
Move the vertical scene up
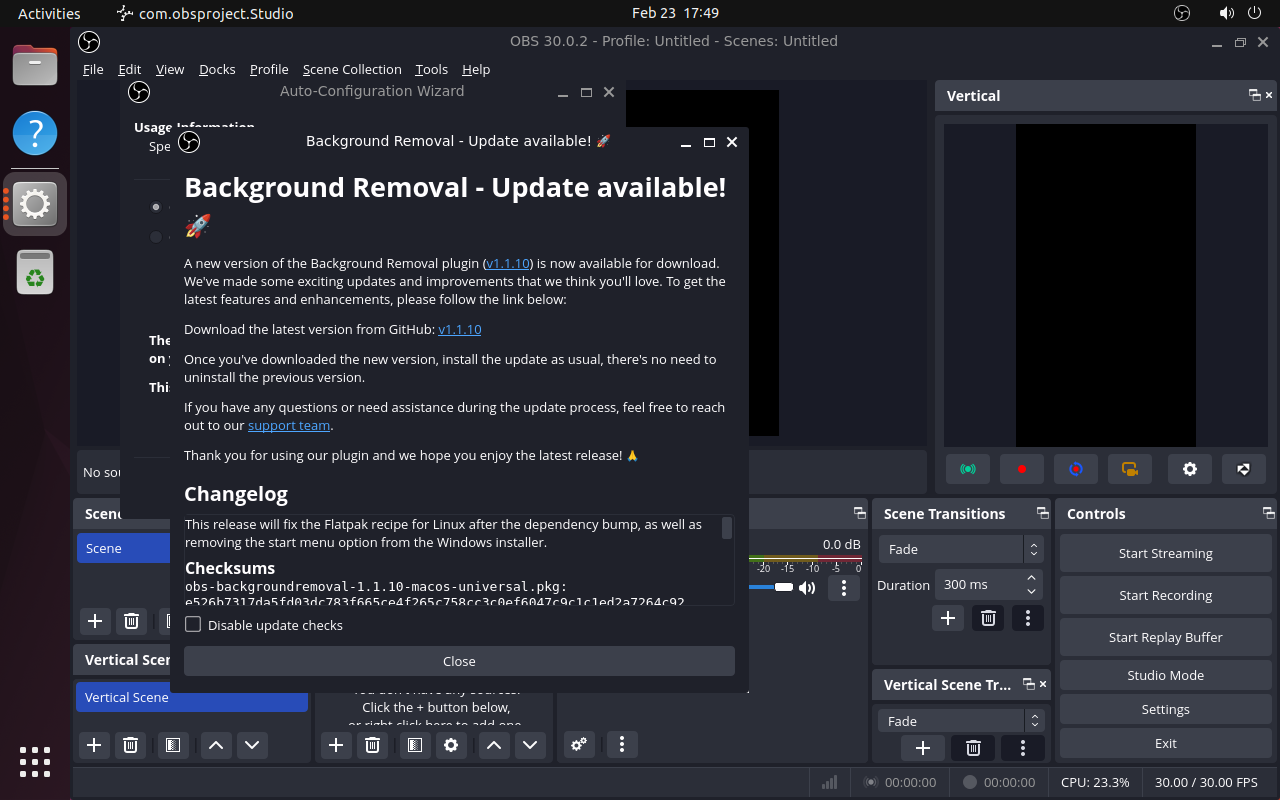click(216, 745)
